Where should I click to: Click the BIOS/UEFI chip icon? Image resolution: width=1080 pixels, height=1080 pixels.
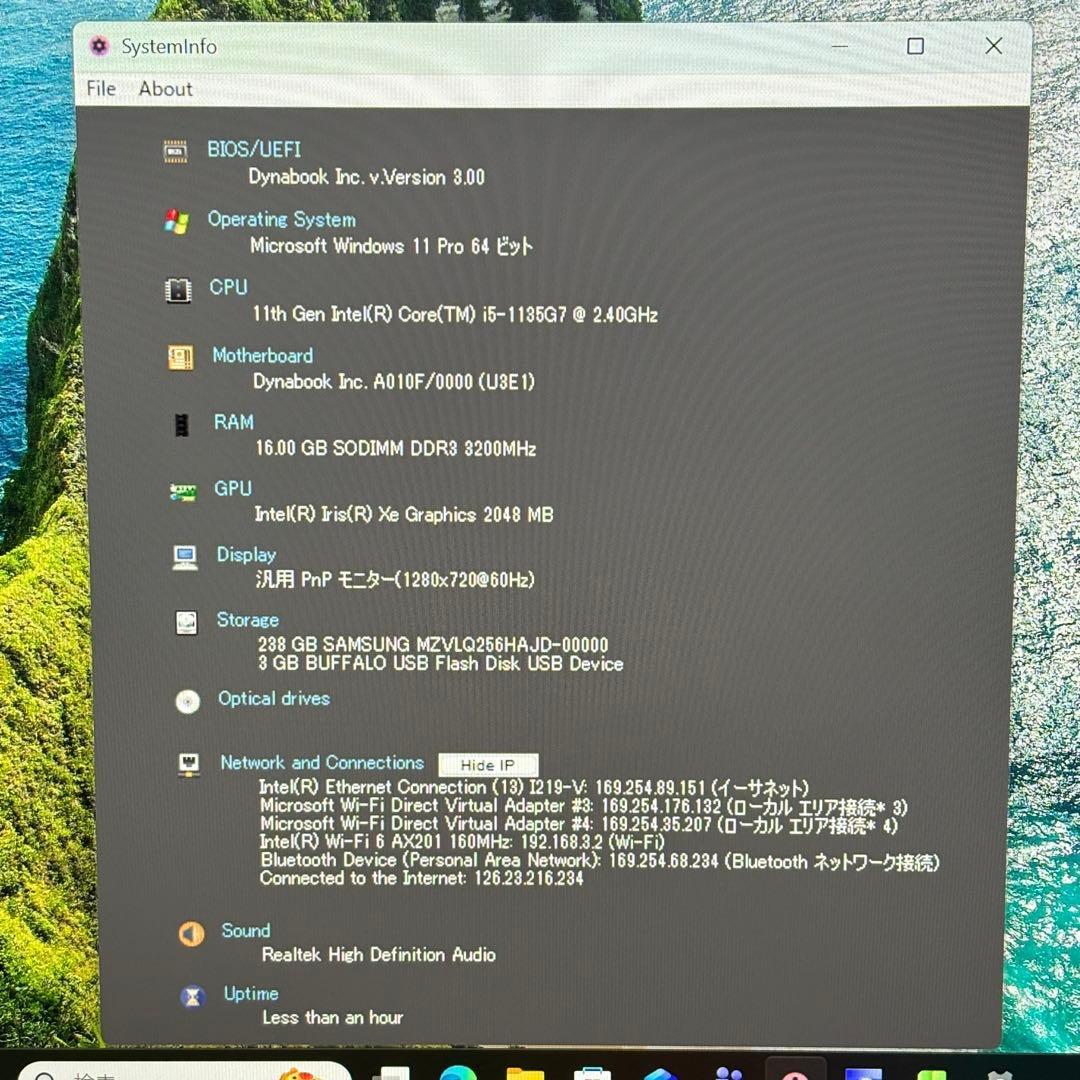175,151
